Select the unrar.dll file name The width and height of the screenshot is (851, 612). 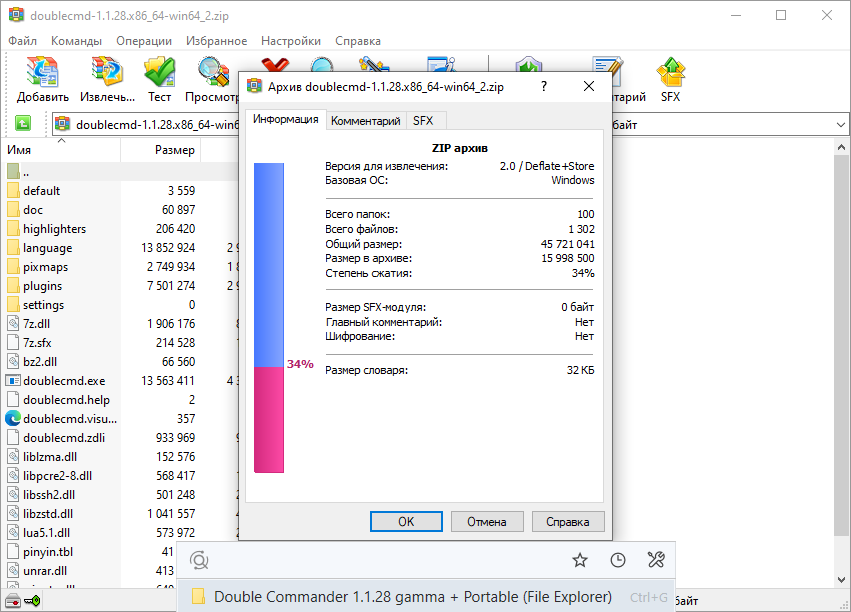coord(45,570)
